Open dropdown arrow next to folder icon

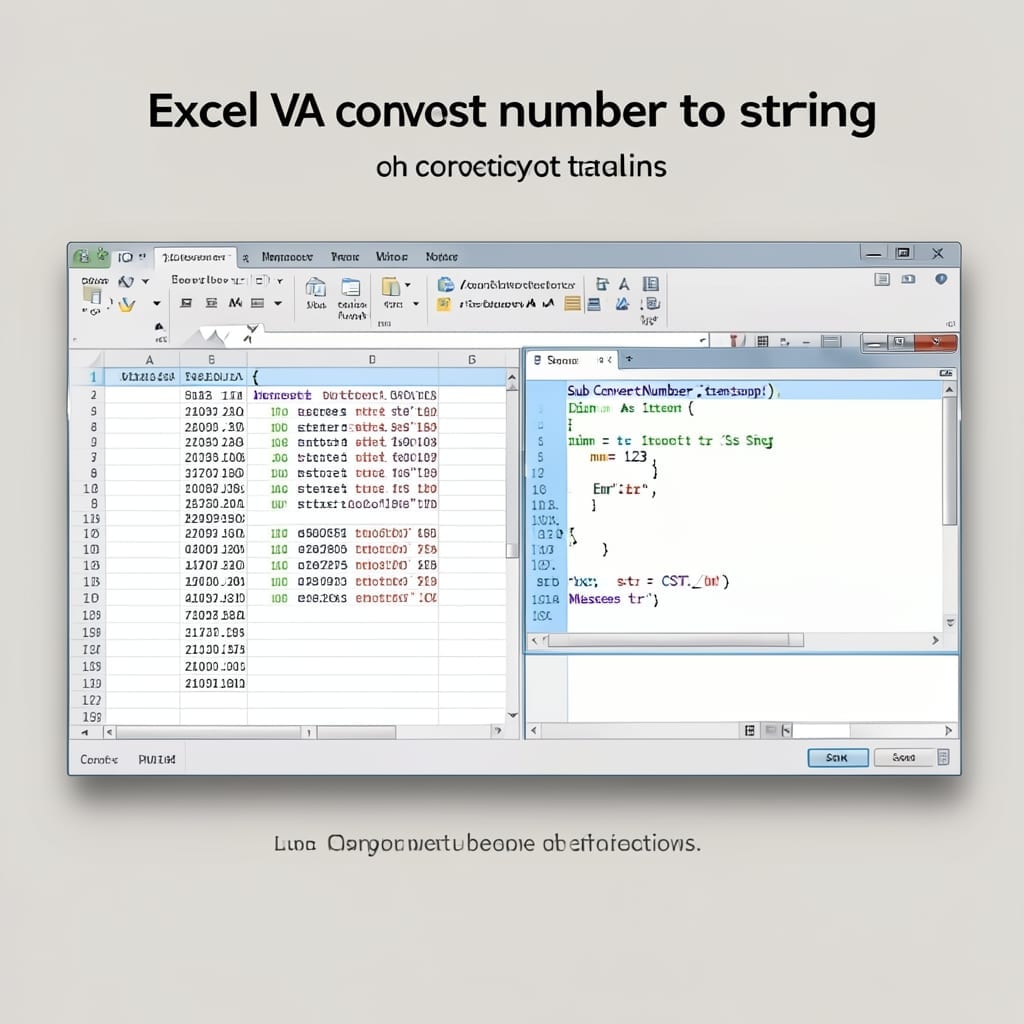pos(408,285)
